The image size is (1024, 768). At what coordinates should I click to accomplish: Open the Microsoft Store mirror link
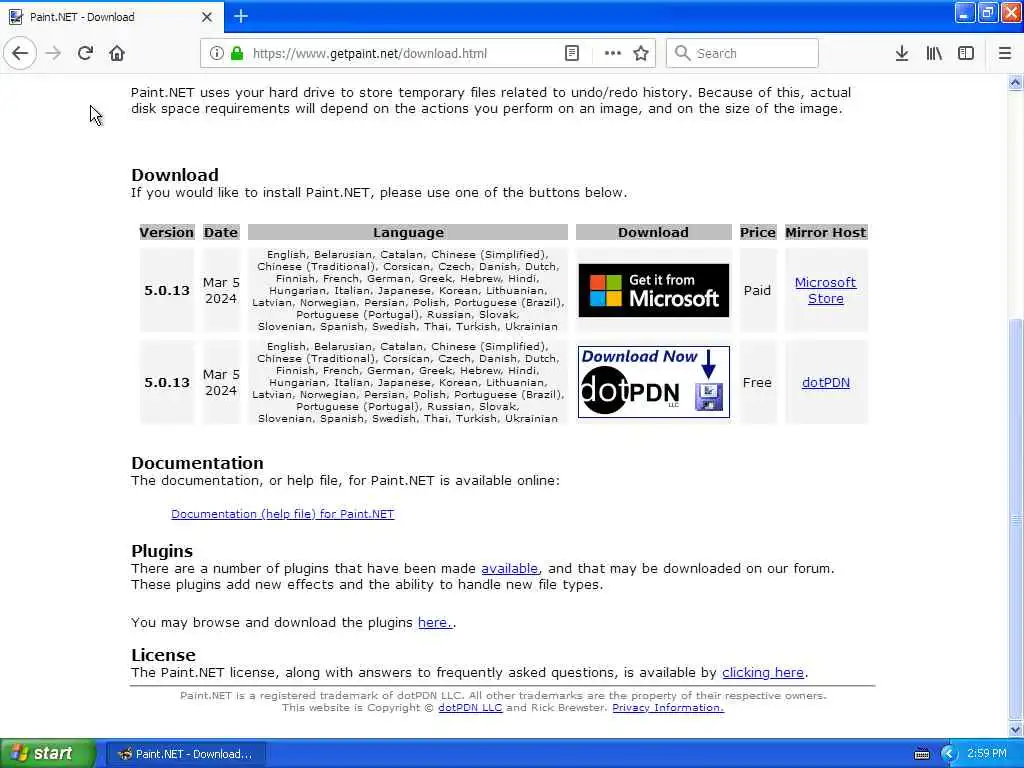click(825, 290)
